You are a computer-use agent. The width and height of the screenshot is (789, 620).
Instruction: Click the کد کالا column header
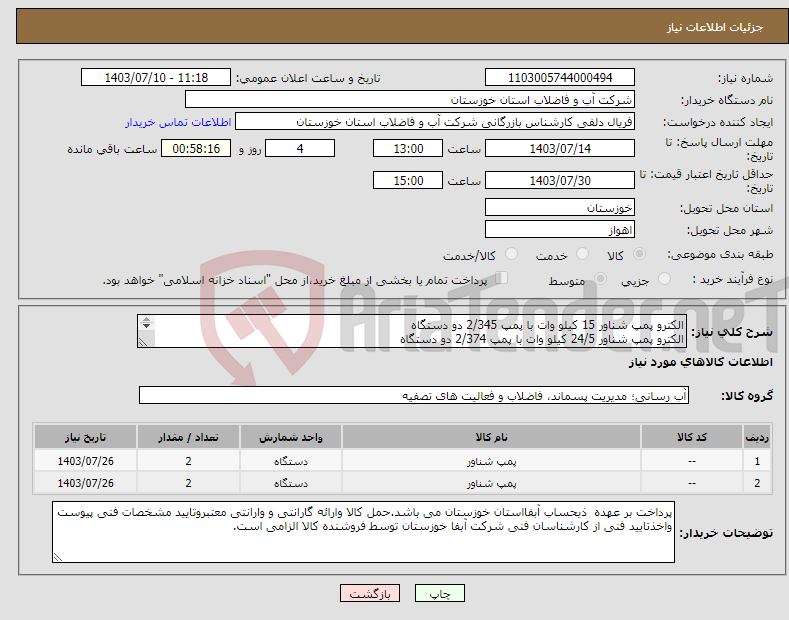coord(692,437)
